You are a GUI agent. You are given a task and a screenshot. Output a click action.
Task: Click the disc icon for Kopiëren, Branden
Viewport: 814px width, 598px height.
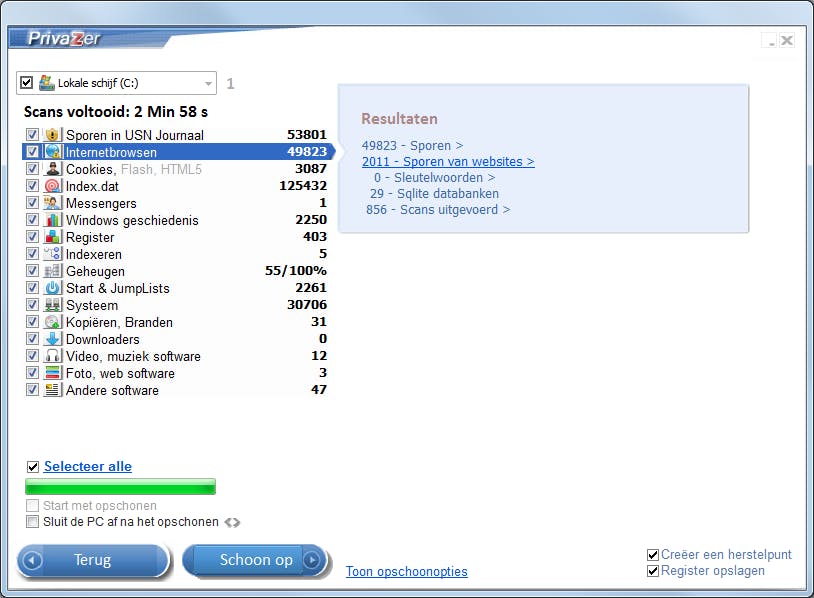click(52, 322)
